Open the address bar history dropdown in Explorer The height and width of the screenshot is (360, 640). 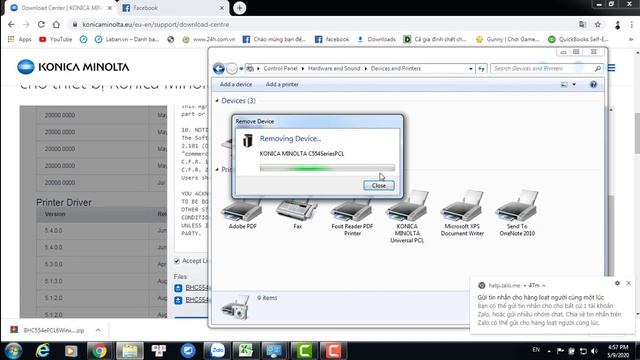(x=471, y=69)
